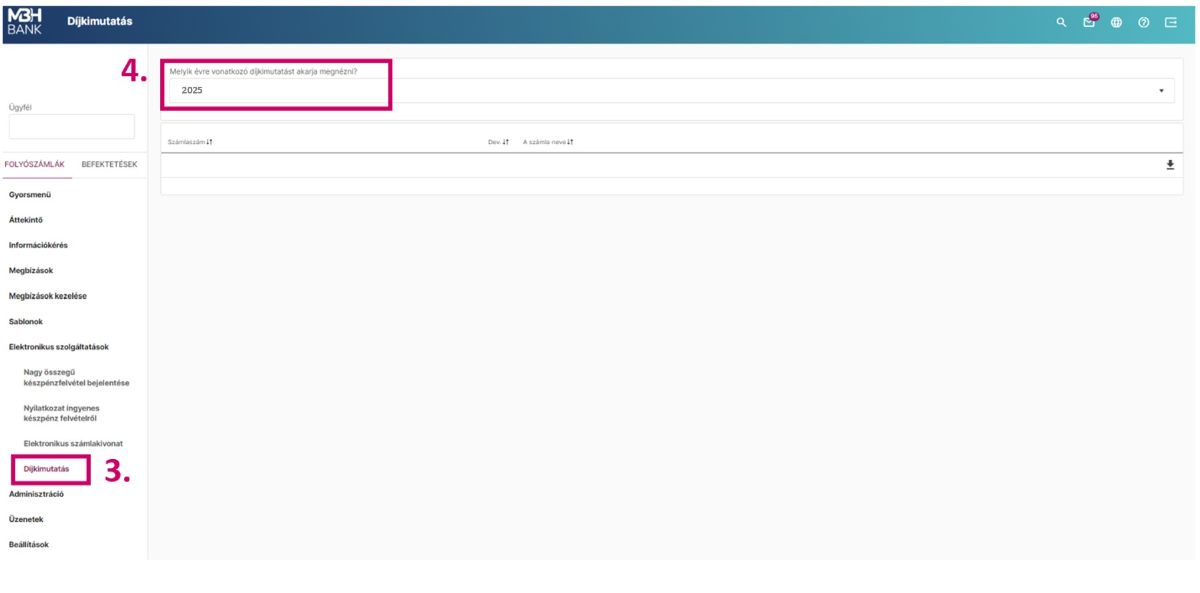Open Áttekintő menu item
This screenshot has width=1200, height=593.
(x=26, y=220)
